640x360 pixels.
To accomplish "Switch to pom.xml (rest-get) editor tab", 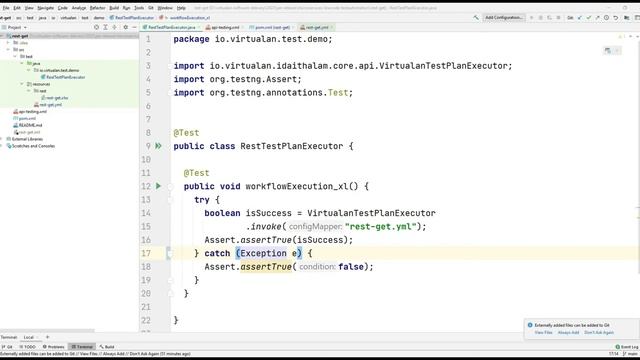I will (x=271, y=27).
